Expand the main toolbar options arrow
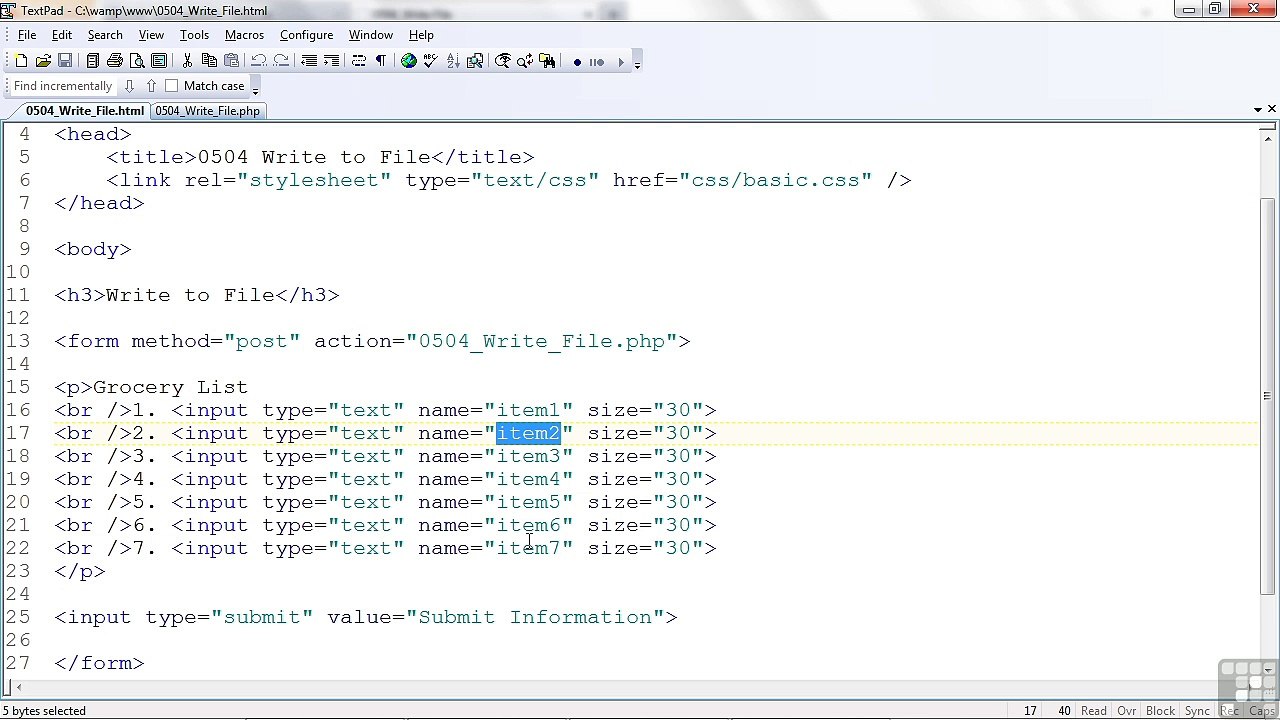 tap(637, 64)
